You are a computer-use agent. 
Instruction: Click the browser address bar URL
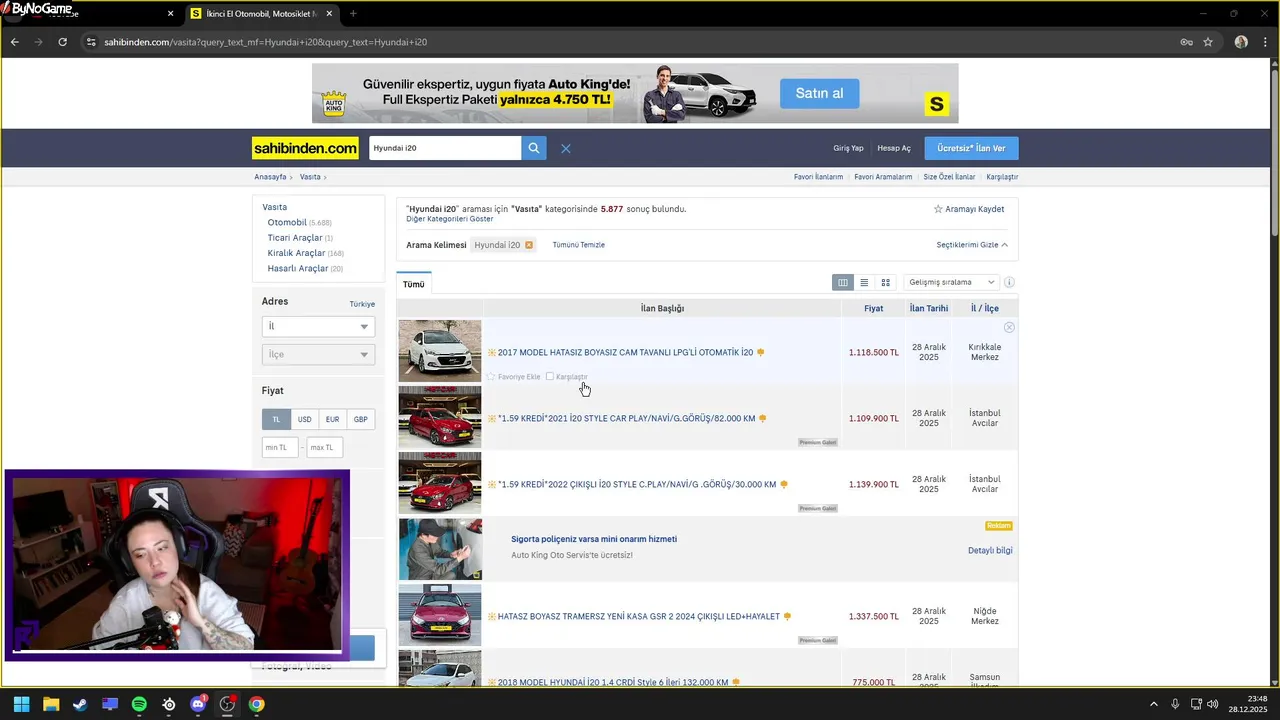click(x=266, y=42)
